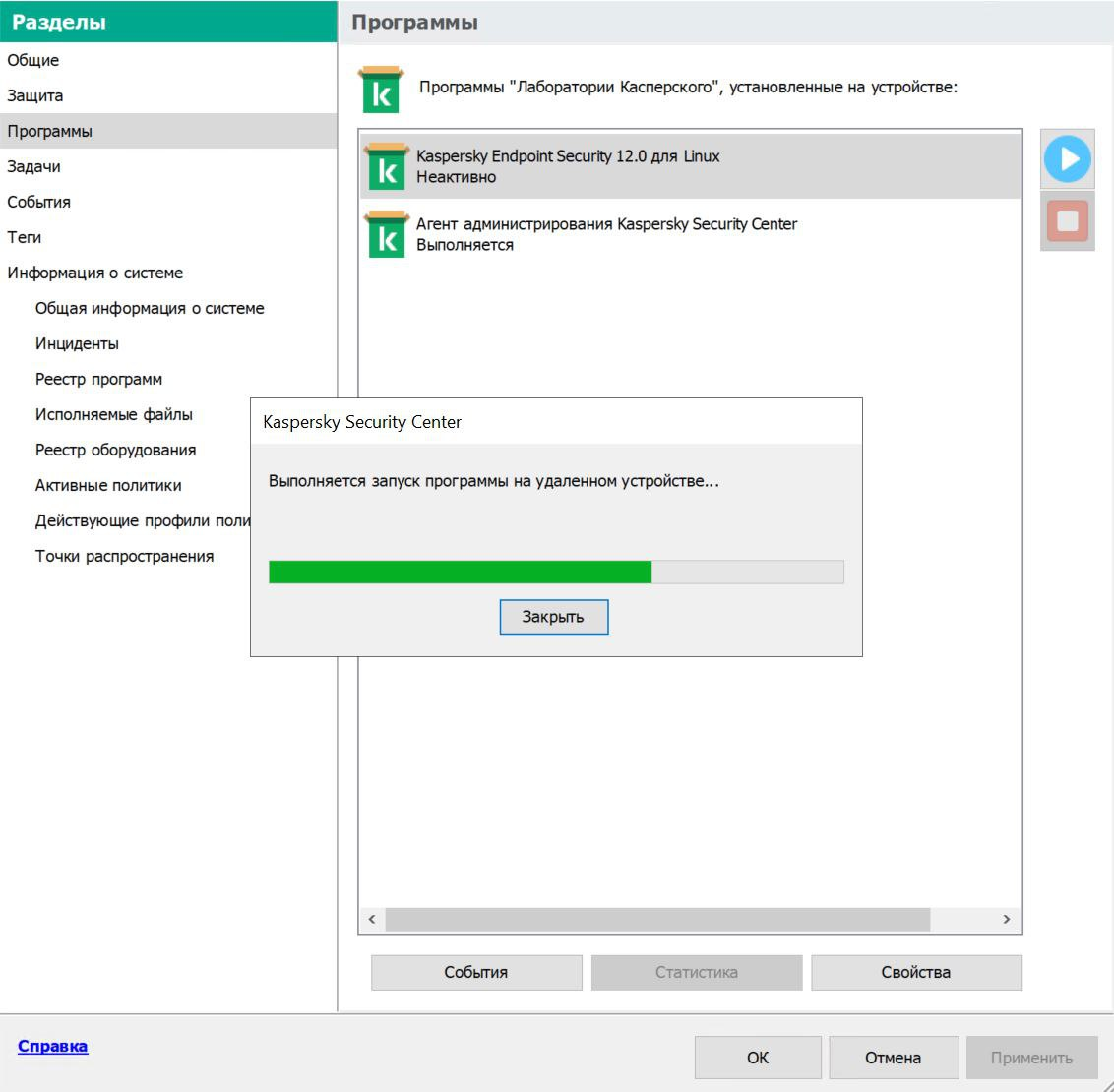Click the События button below the list
The width and height of the screenshot is (1114, 1092).
476,973
